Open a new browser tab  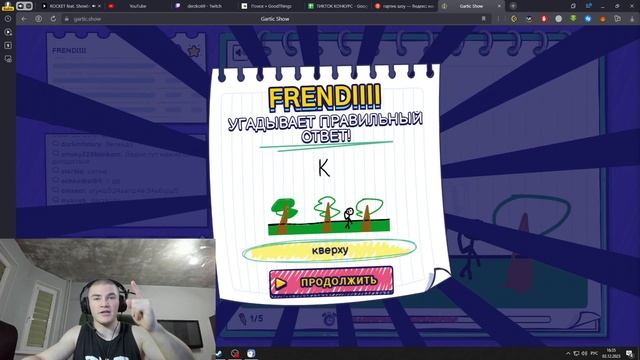(x=513, y=6)
